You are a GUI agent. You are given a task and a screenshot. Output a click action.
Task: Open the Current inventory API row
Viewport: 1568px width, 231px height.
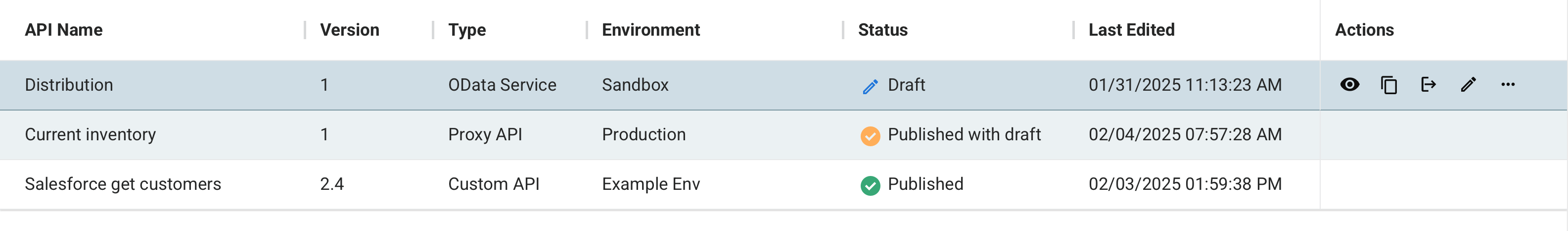tap(90, 135)
